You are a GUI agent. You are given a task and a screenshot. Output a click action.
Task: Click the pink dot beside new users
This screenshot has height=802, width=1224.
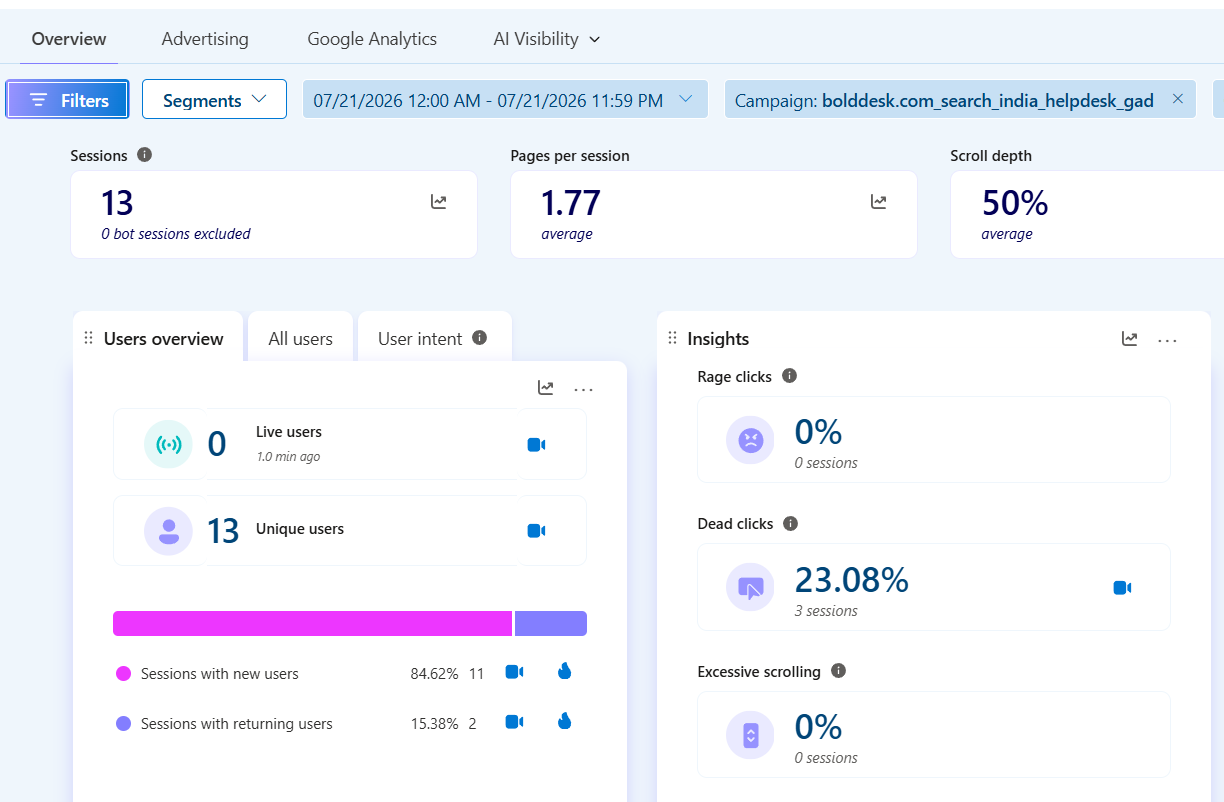click(124, 674)
